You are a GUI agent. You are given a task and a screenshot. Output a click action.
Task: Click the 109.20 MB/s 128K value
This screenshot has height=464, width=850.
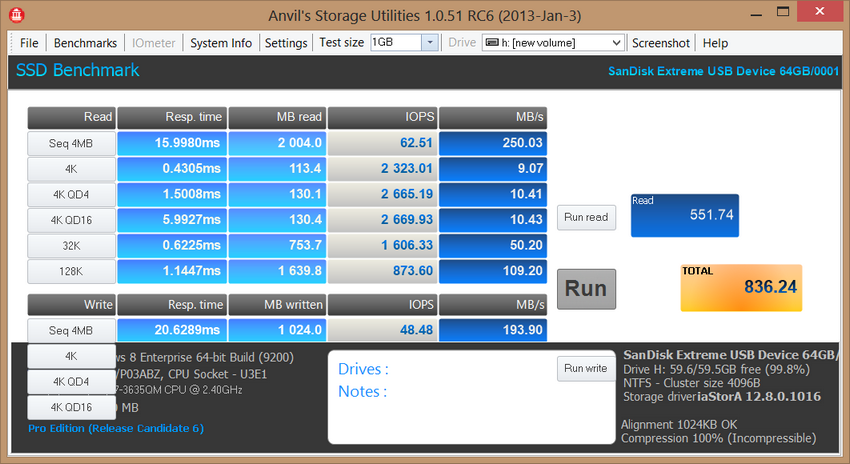(493, 270)
